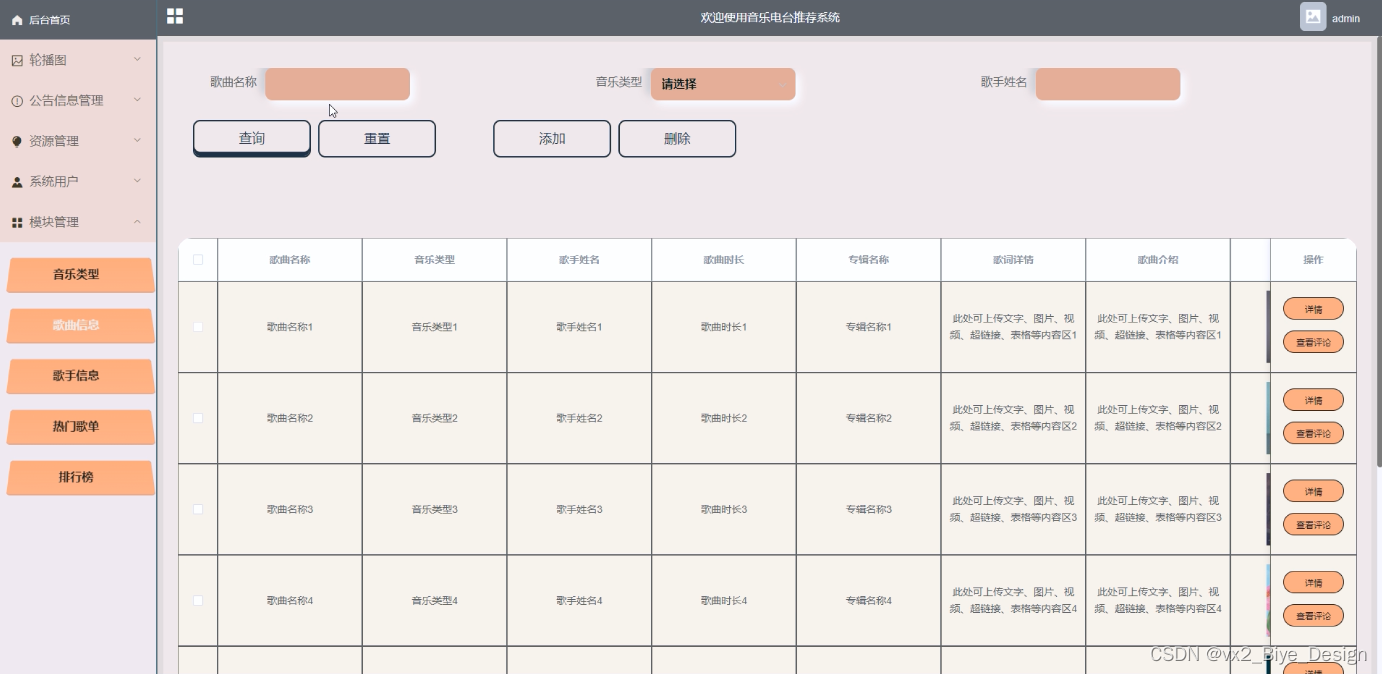This screenshot has width=1382, height=674.
Task: Click 查看评论 for row 歌曲名称3
Action: 1313,524
